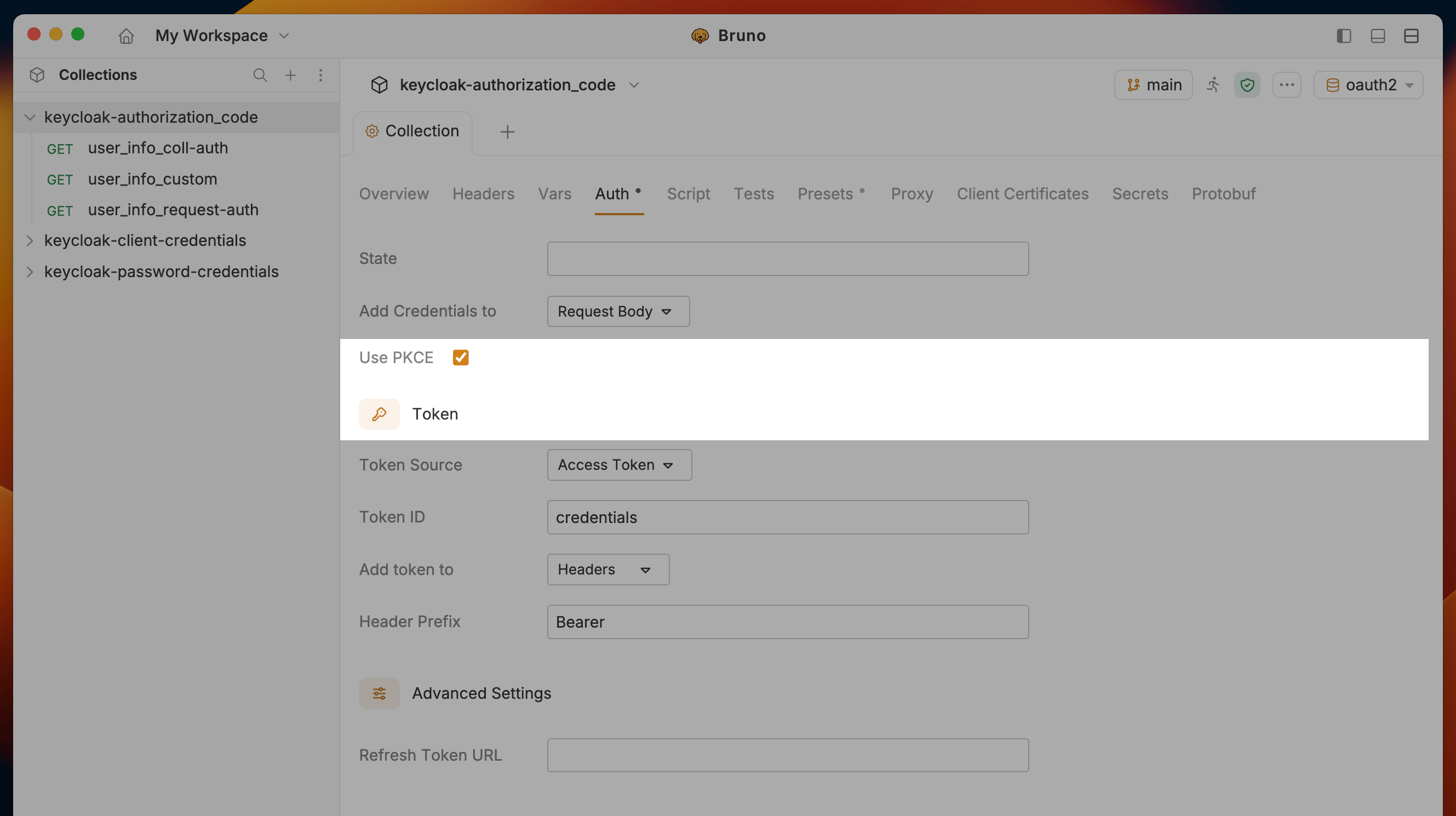Open the Secrets tab
1456x816 pixels.
(x=1140, y=194)
